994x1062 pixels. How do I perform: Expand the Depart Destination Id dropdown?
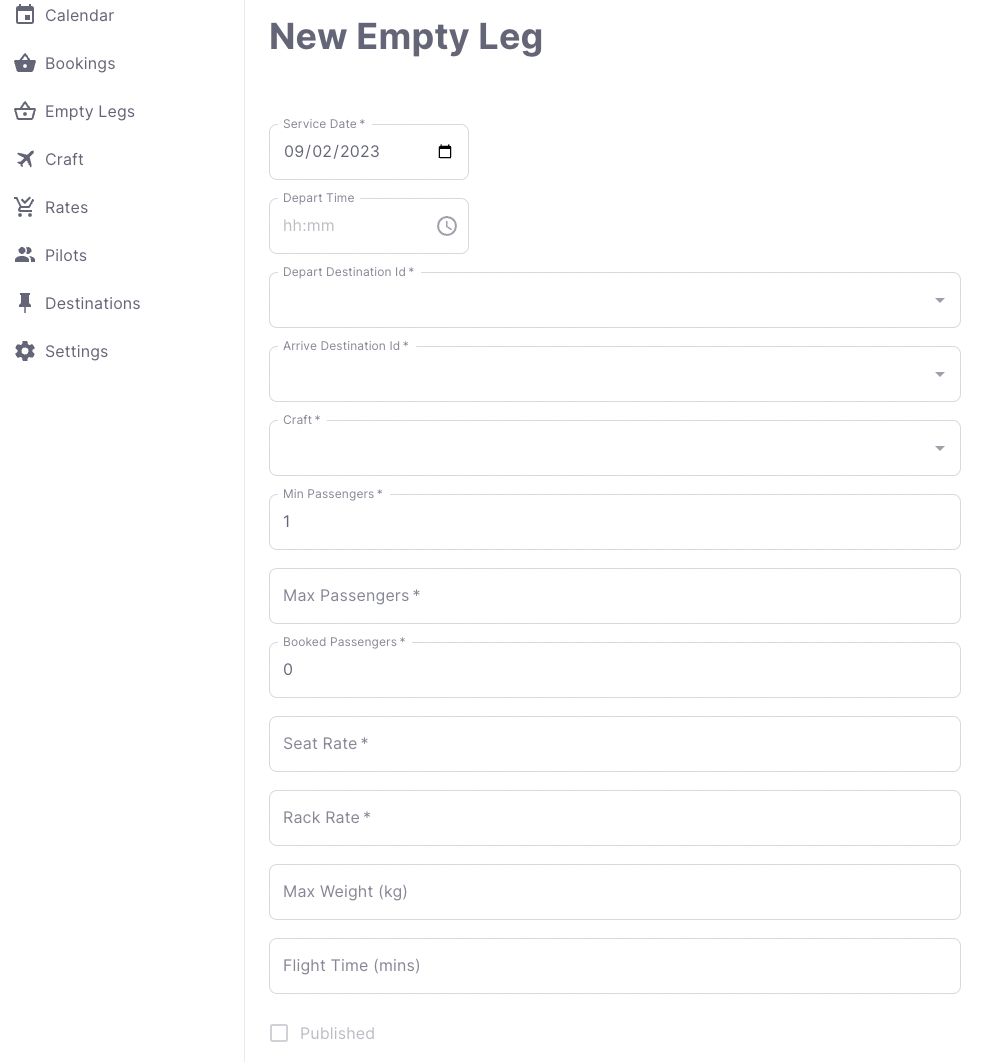click(939, 300)
